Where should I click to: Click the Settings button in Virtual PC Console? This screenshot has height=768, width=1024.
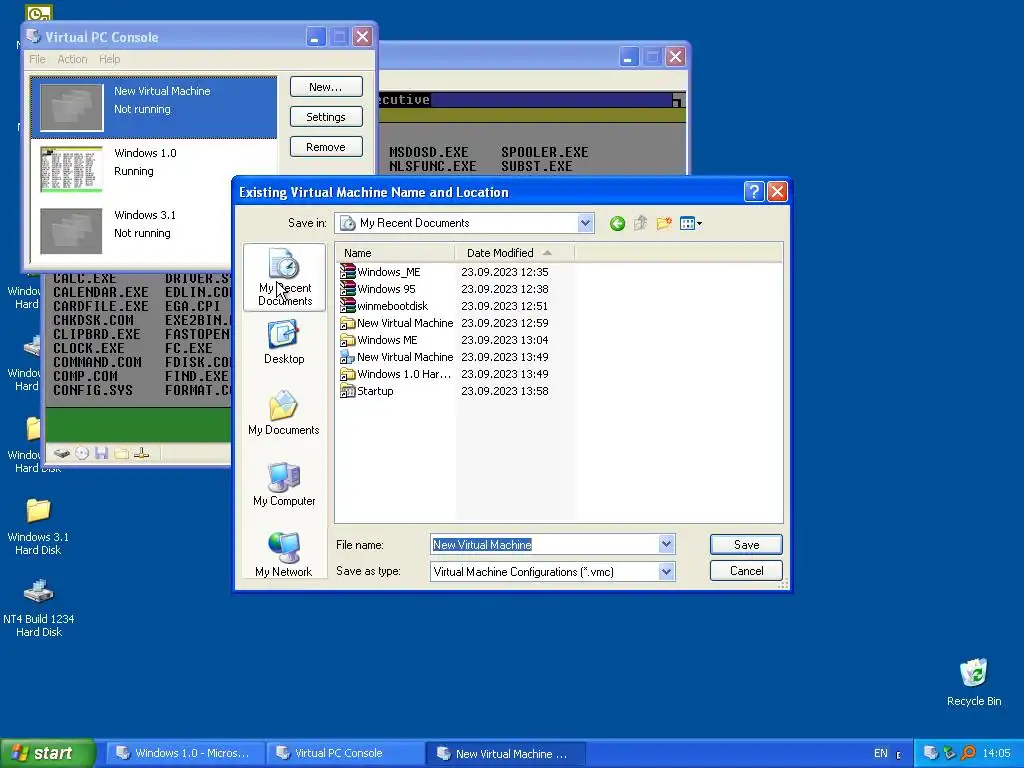(x=326, y=117)
